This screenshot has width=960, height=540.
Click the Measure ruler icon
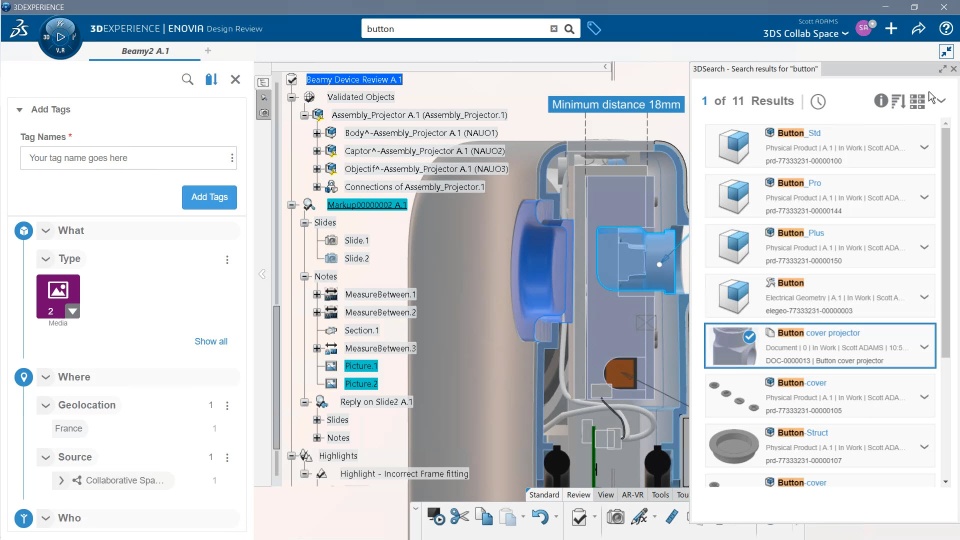click(x=672, y=517)
